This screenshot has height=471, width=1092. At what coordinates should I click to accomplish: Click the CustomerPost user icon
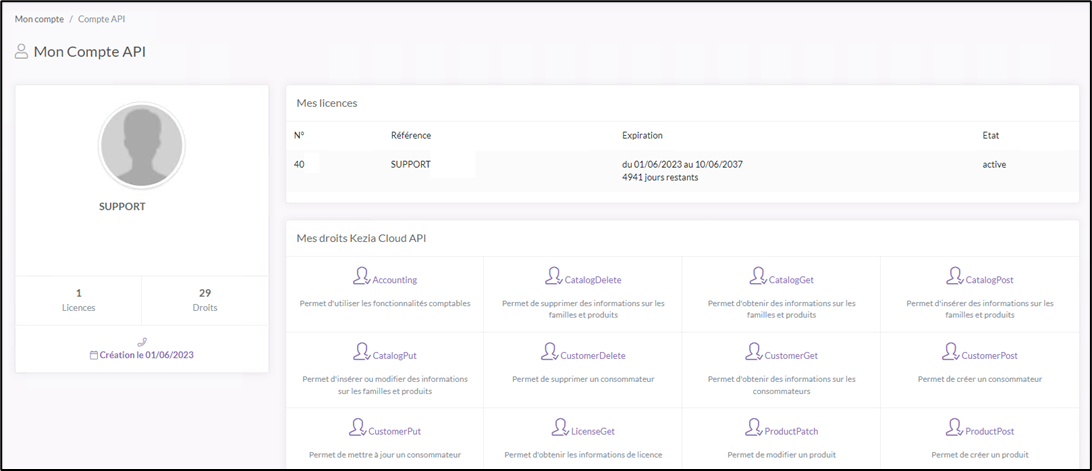pos(950,352)
